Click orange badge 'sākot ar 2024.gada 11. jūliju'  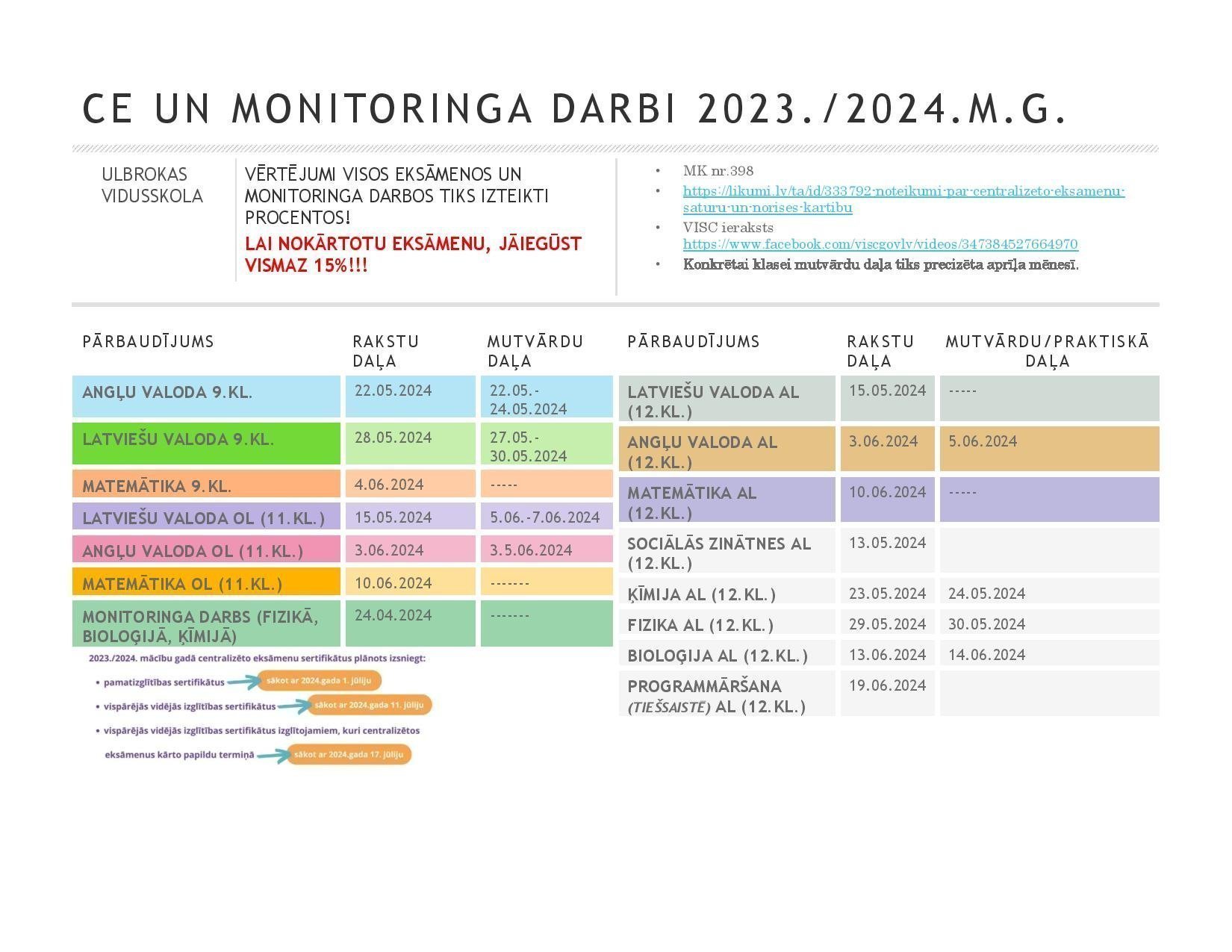click(369, 705)
